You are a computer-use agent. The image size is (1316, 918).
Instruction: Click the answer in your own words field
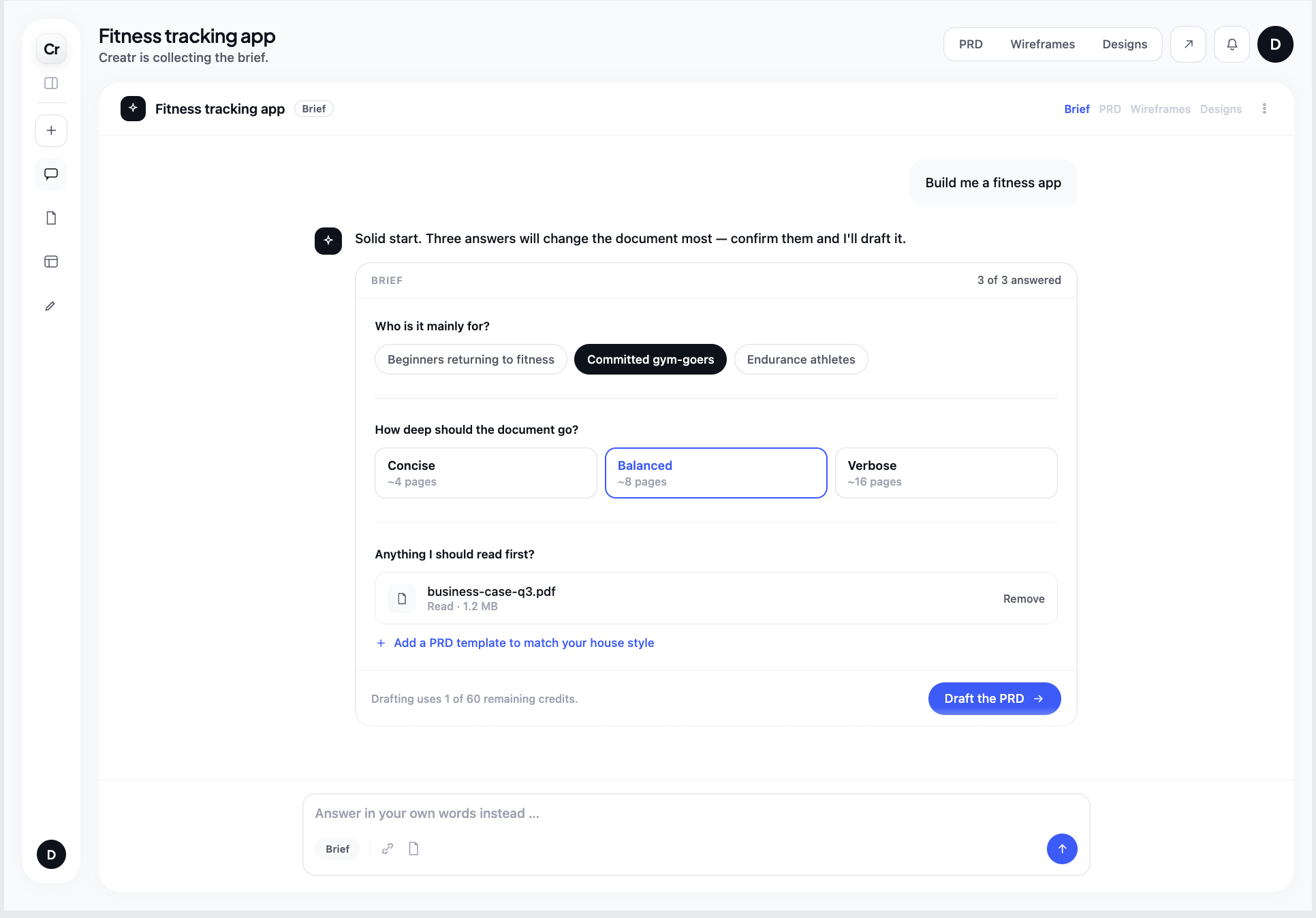[696, 813]
